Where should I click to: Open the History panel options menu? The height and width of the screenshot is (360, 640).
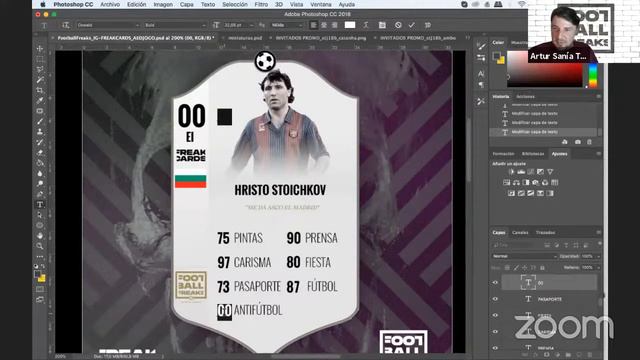598,97
